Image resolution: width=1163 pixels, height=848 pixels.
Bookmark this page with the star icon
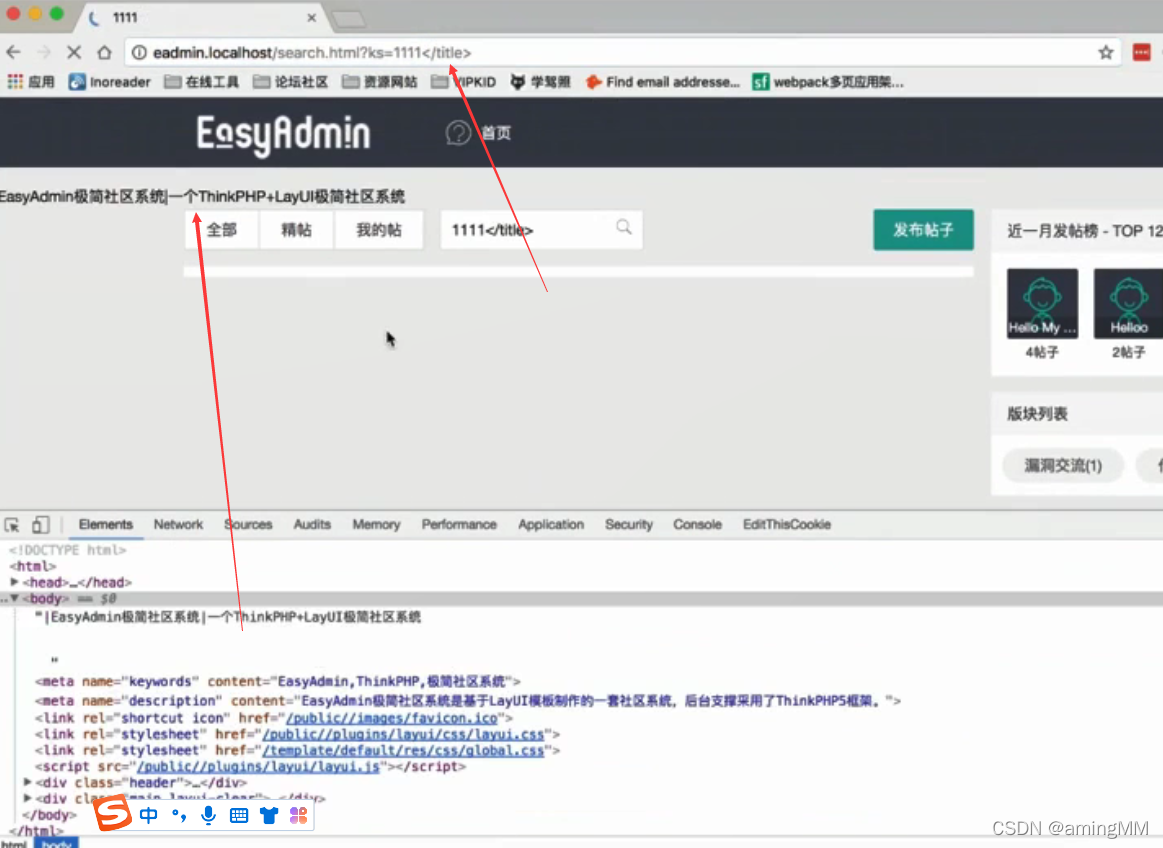[1106, 53]
